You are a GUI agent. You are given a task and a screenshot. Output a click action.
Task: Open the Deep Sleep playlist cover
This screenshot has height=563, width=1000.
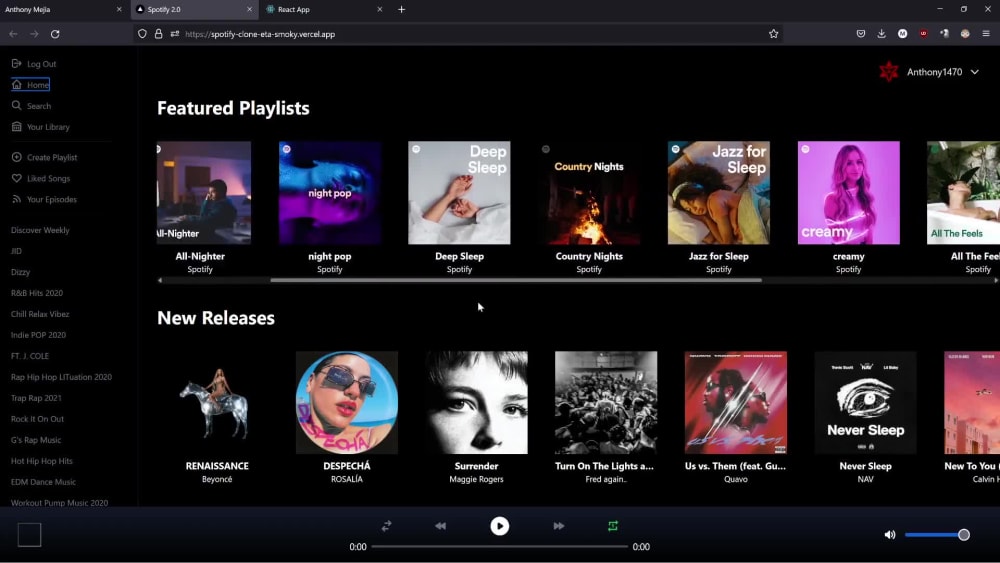(459, 193)
